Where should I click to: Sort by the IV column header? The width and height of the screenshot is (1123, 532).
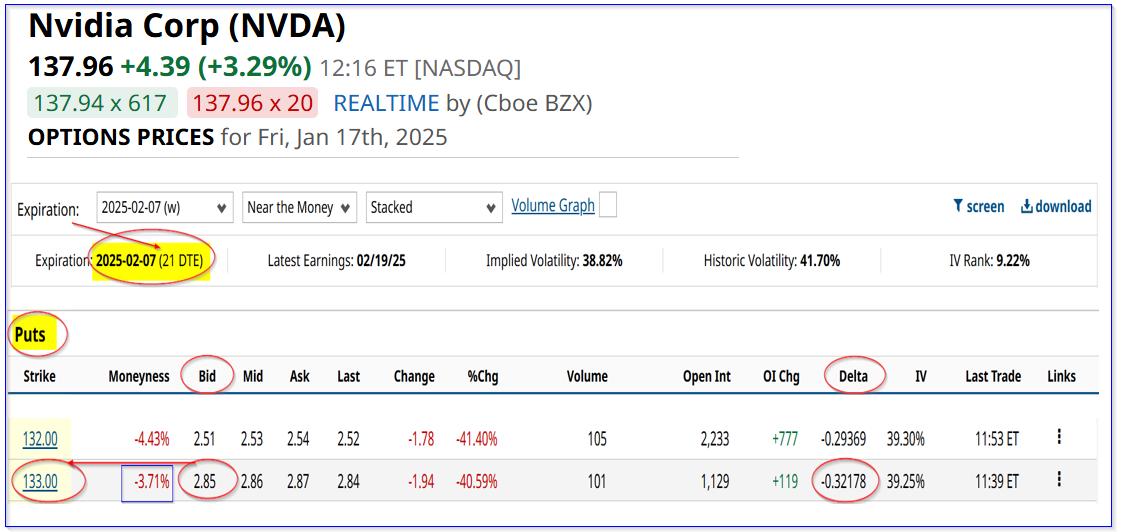coord(920,376)
